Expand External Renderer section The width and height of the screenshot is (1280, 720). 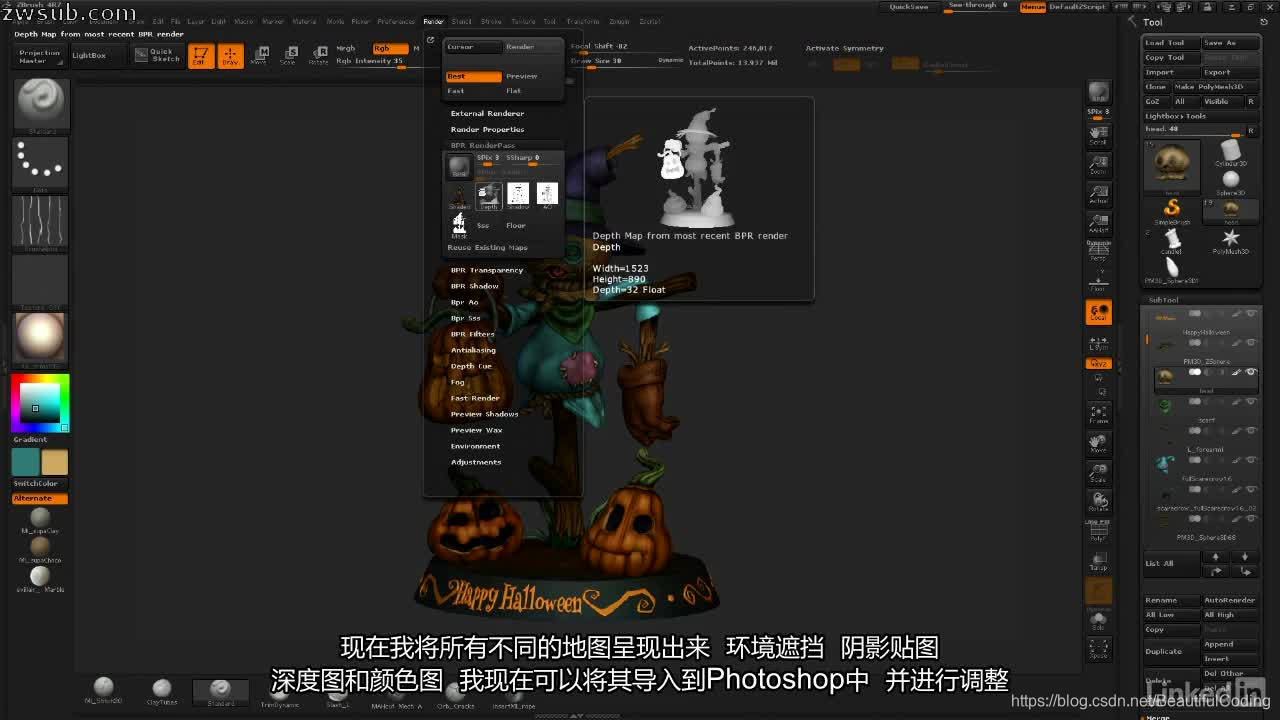(x=487, y=113)
